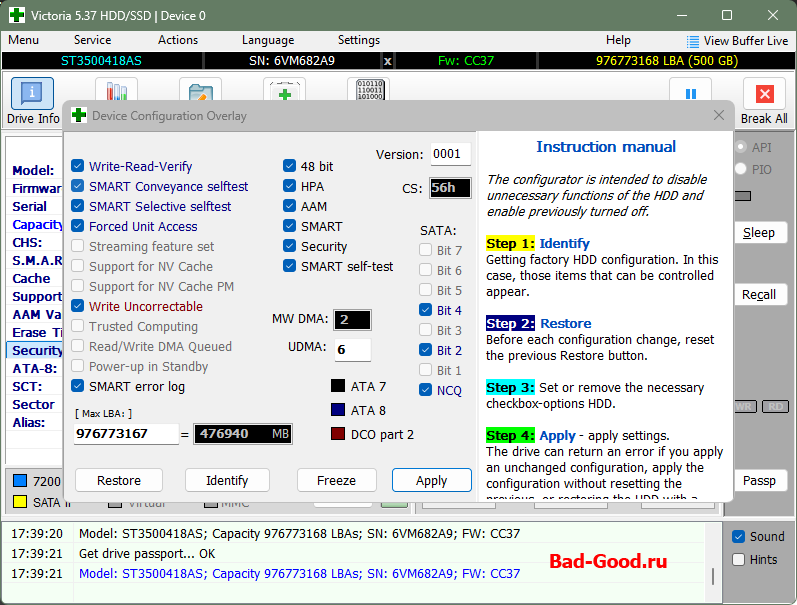
Task: Open the Service menu
Action: [92, 40]
